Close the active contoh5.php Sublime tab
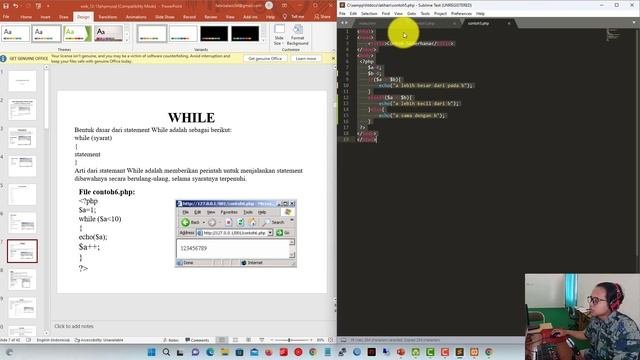640x360 pixels. click(509, 23)
